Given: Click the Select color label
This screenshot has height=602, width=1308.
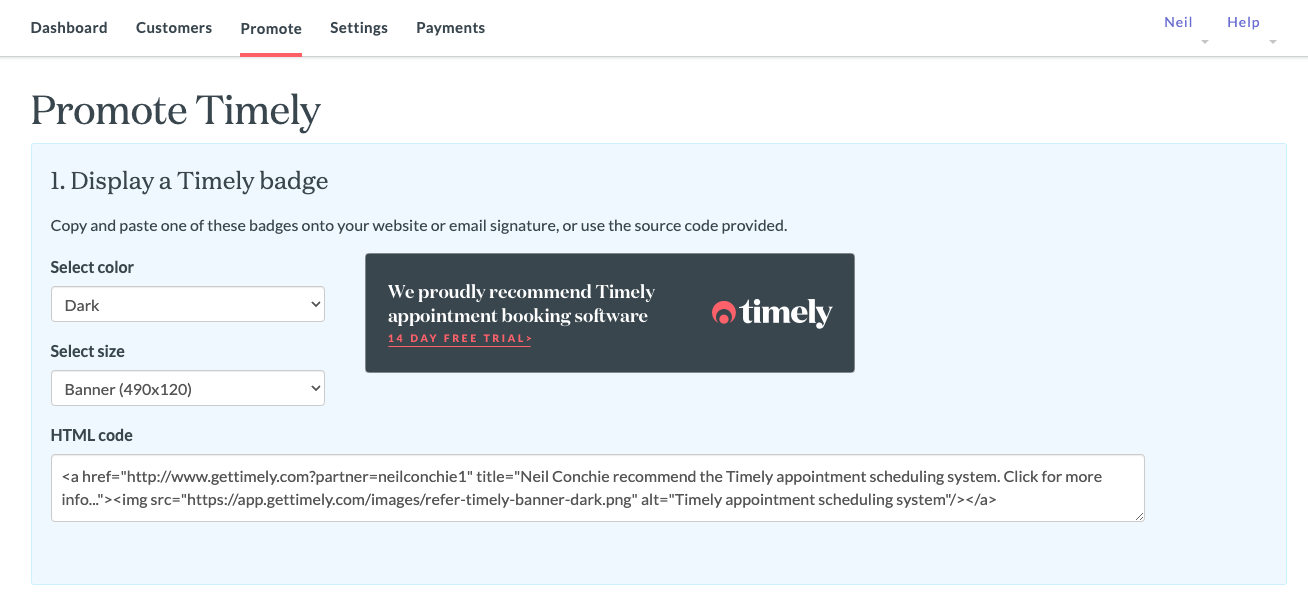Looking at the screenshot, I should [92, 267].
